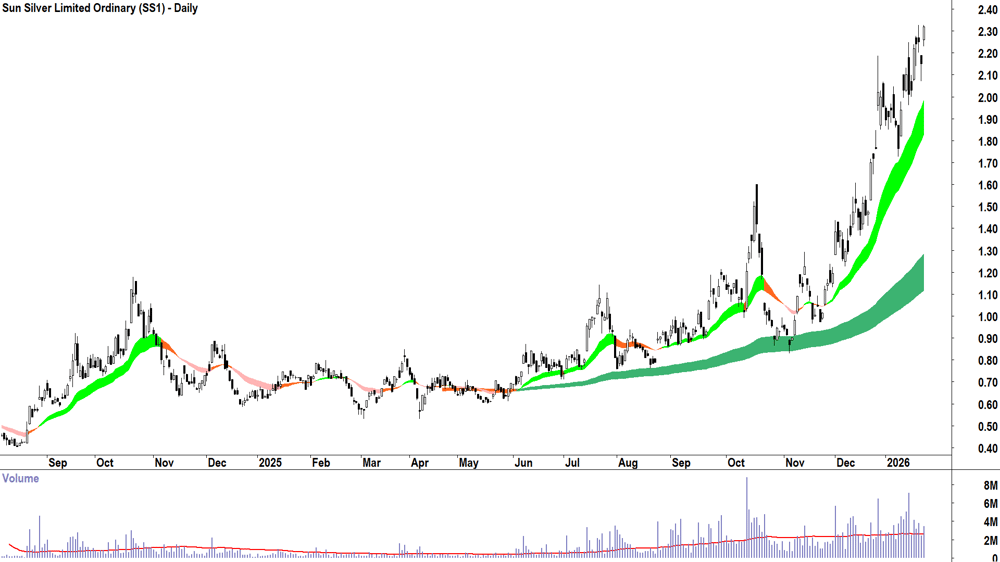Click the 1.80 price axis label
This screenshot has height=562, width=1000.
tap(987, 142)
